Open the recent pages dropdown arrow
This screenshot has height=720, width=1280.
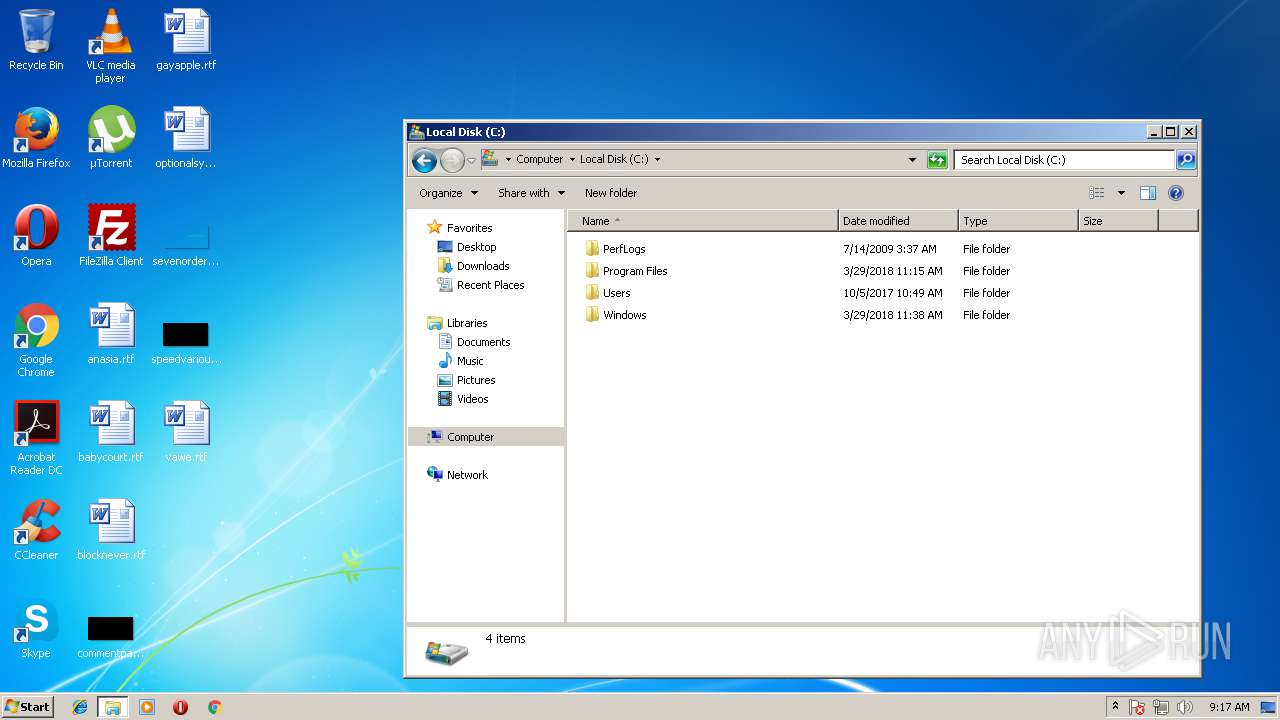tap(471, 160)
